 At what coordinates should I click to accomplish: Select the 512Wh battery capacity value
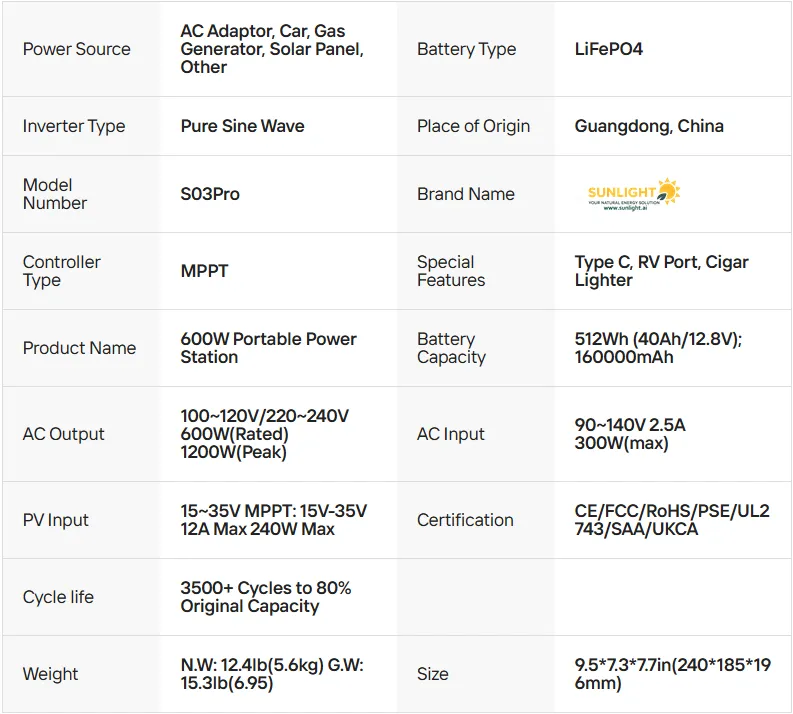click(x=658, y=348)
